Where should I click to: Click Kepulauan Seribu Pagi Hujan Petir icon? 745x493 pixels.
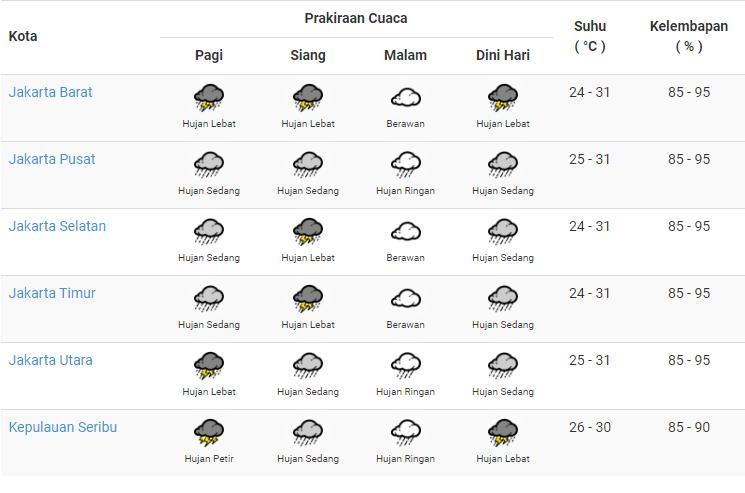click(x=209, y=433)
